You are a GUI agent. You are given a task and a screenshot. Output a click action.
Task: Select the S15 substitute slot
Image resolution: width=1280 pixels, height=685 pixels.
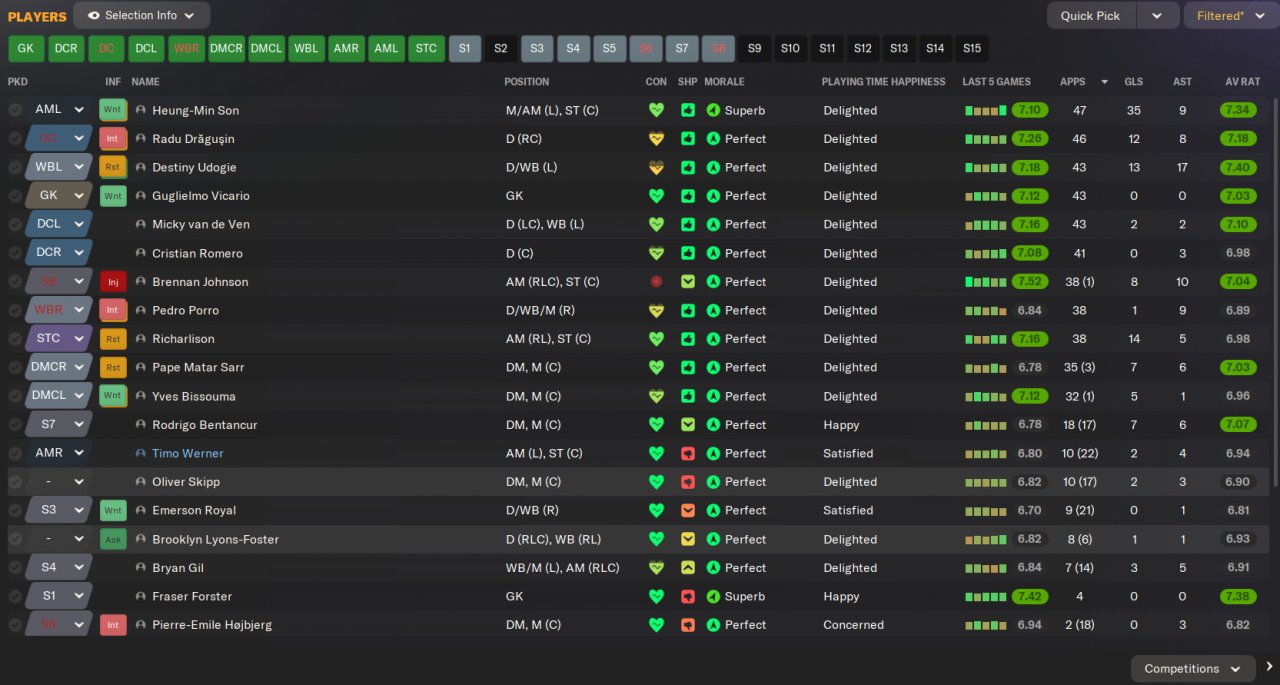click(972, 48)
